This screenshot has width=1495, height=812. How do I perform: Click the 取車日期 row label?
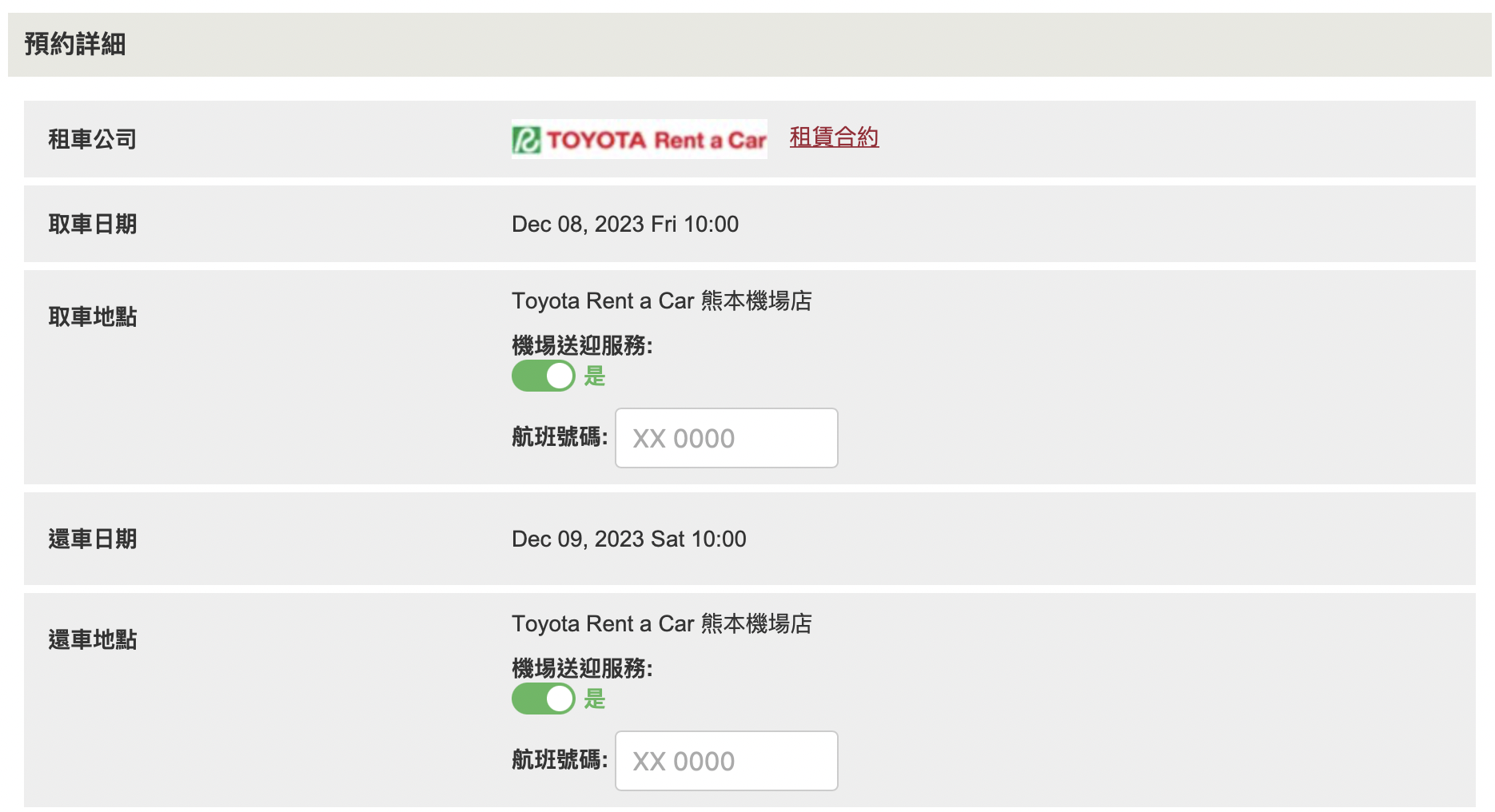[x=92, y=224]
